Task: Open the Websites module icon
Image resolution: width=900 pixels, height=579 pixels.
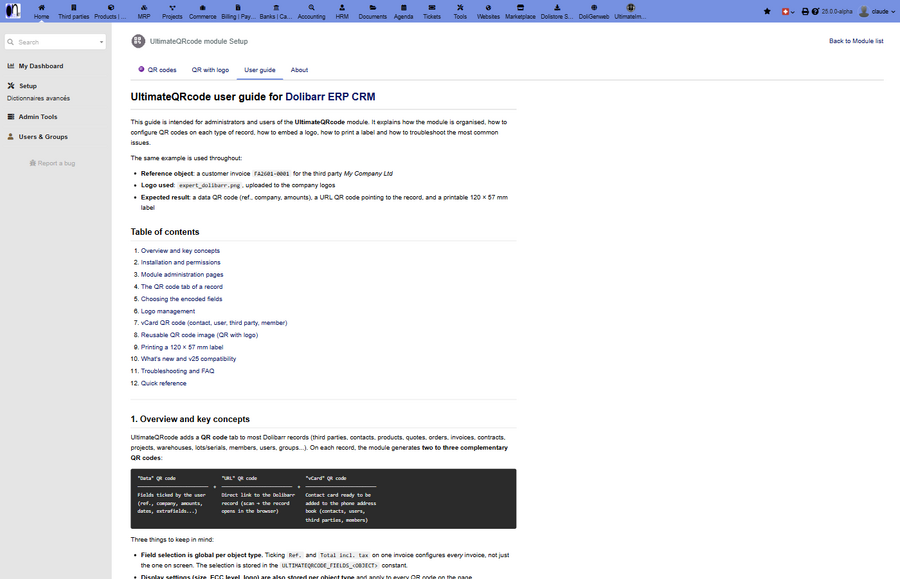Action: pyautogui.click(x=488, y=7)
